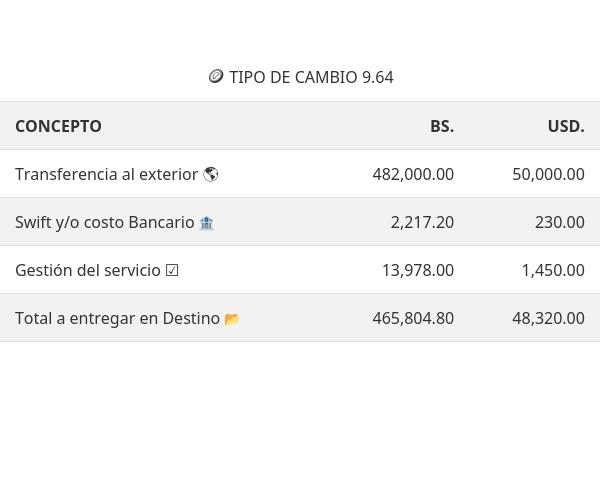Select the 50,000.00 USD amount
This screenshot has height=500, width=600.
click(x=548, y=174)
